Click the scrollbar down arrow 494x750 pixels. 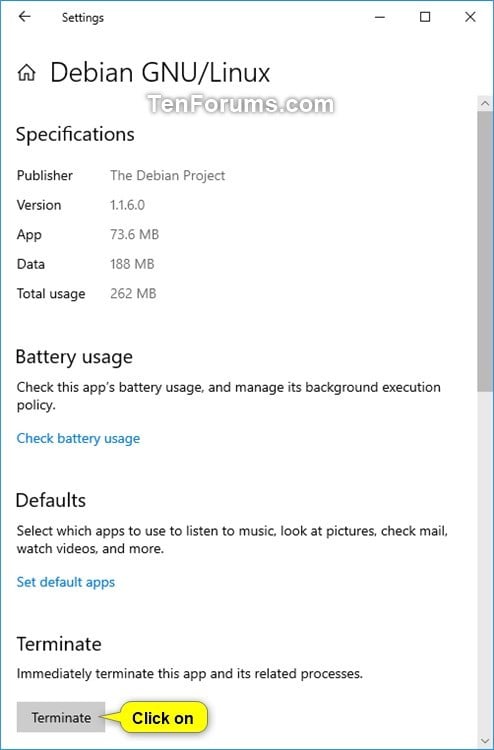(x=484, y=741)
